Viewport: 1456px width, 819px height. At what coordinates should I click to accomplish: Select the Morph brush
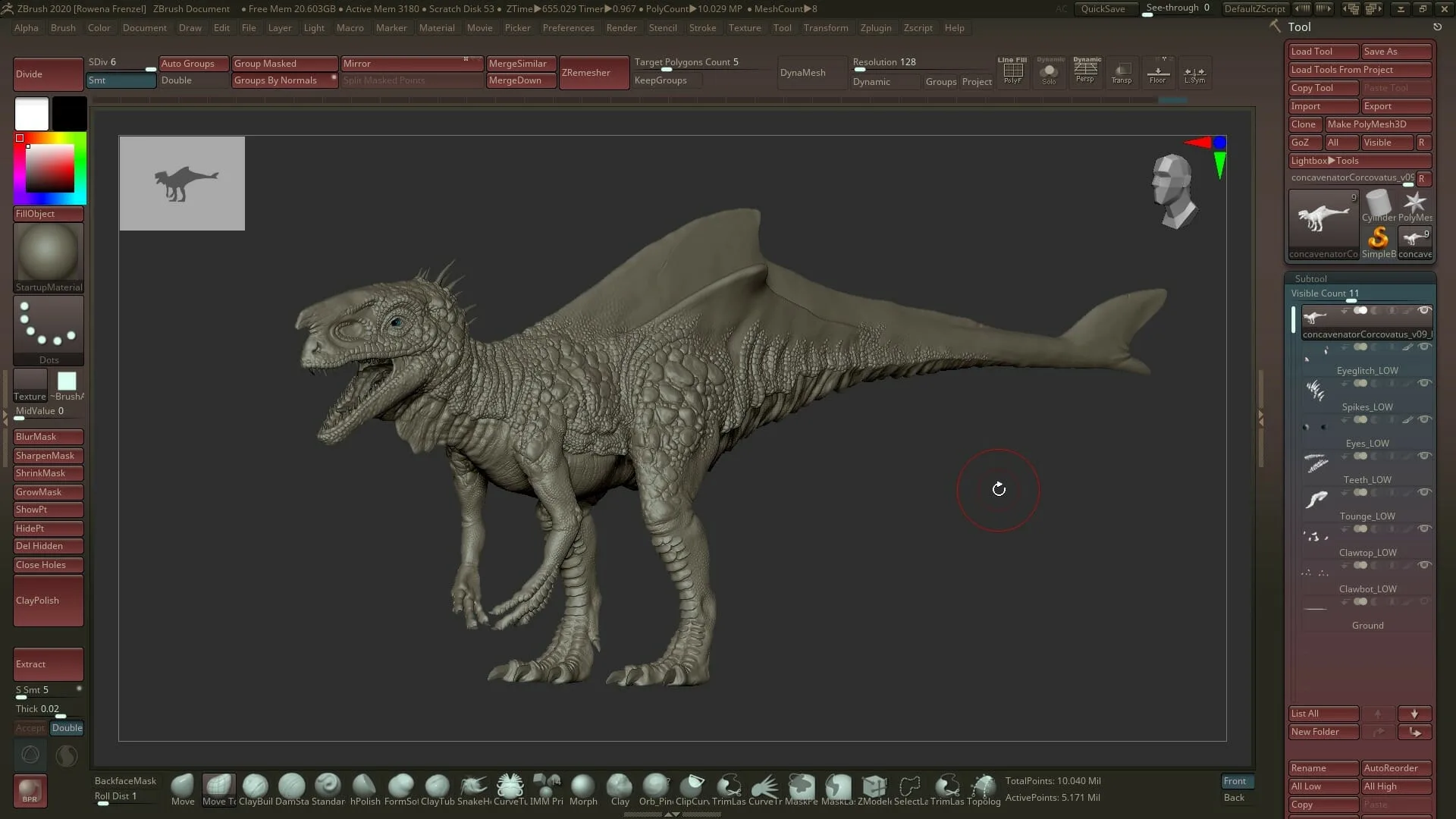pyautogui.click(x=582, y=785)
